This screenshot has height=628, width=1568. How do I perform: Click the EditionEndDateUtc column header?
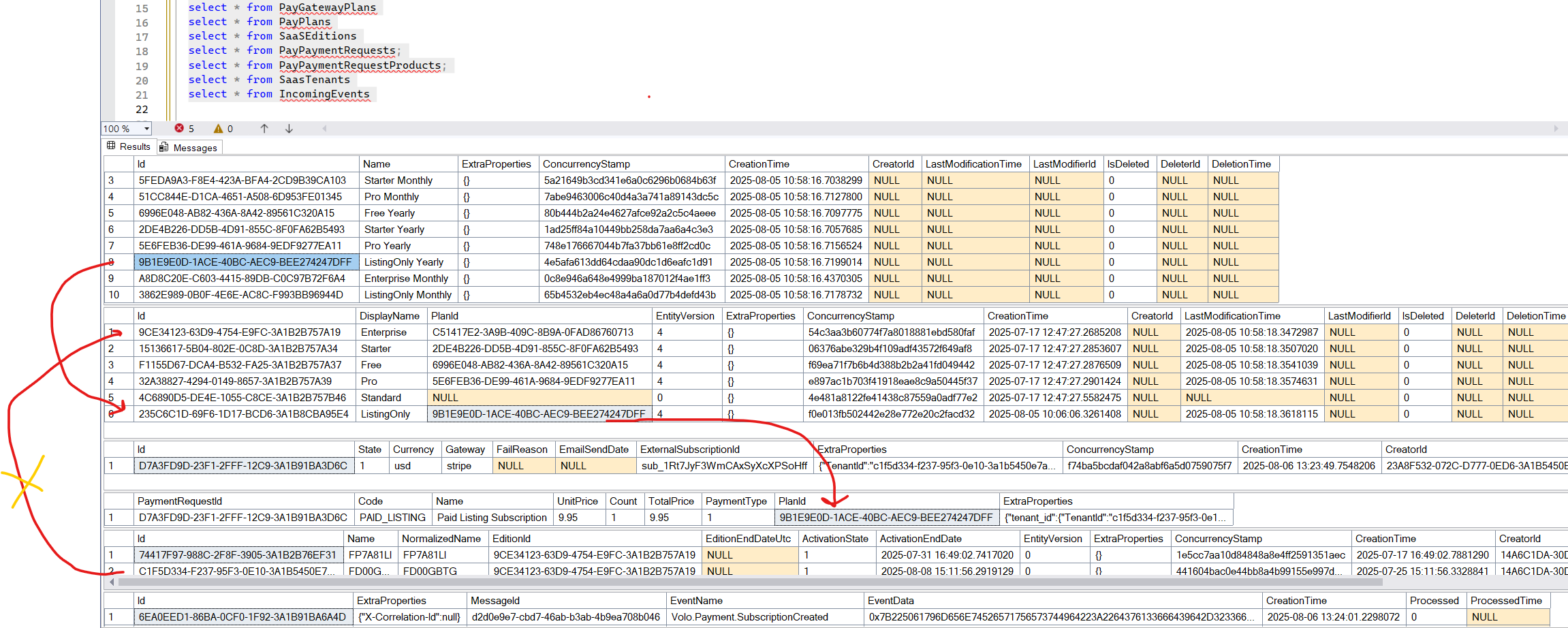[750, 539]
